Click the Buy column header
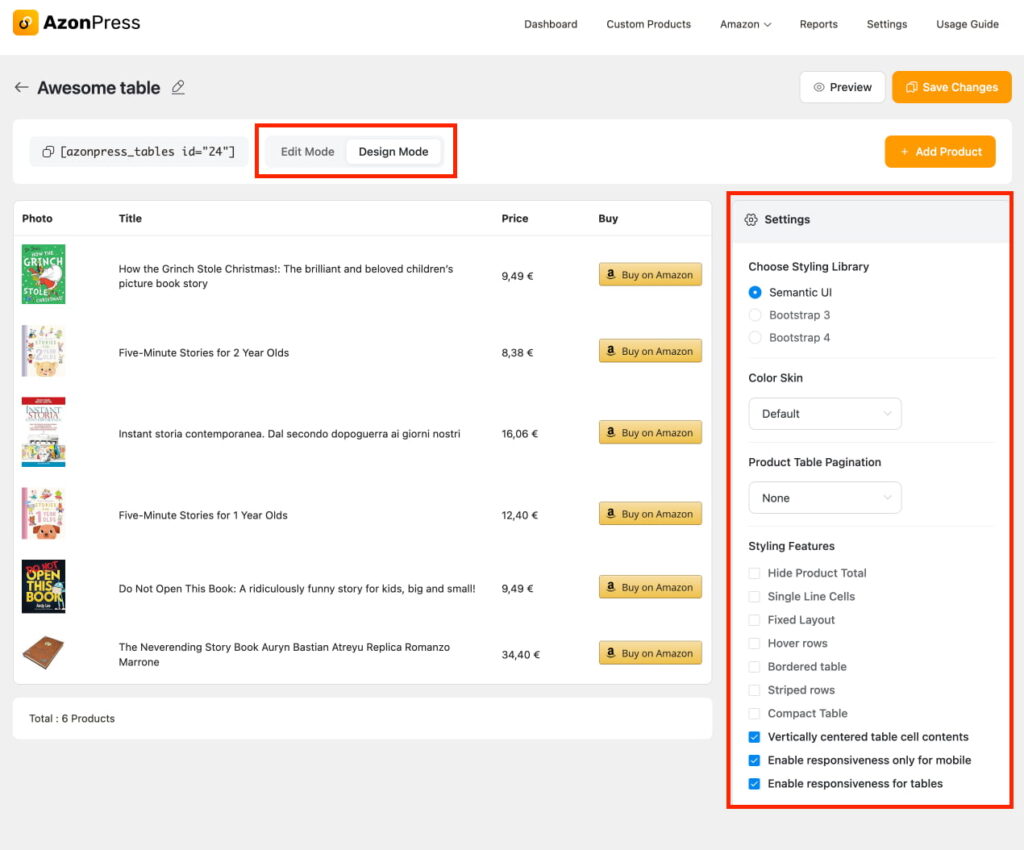 (x=608, y=219)
